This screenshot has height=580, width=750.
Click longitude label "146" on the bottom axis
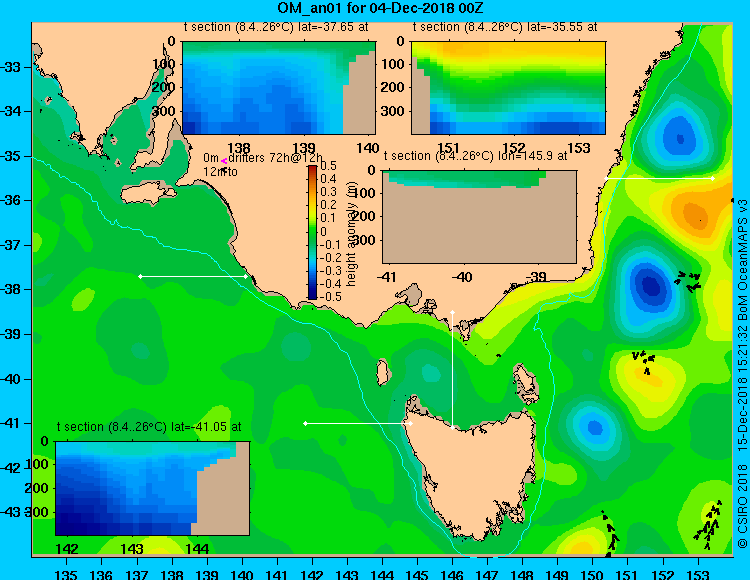[x=452, y=575]
